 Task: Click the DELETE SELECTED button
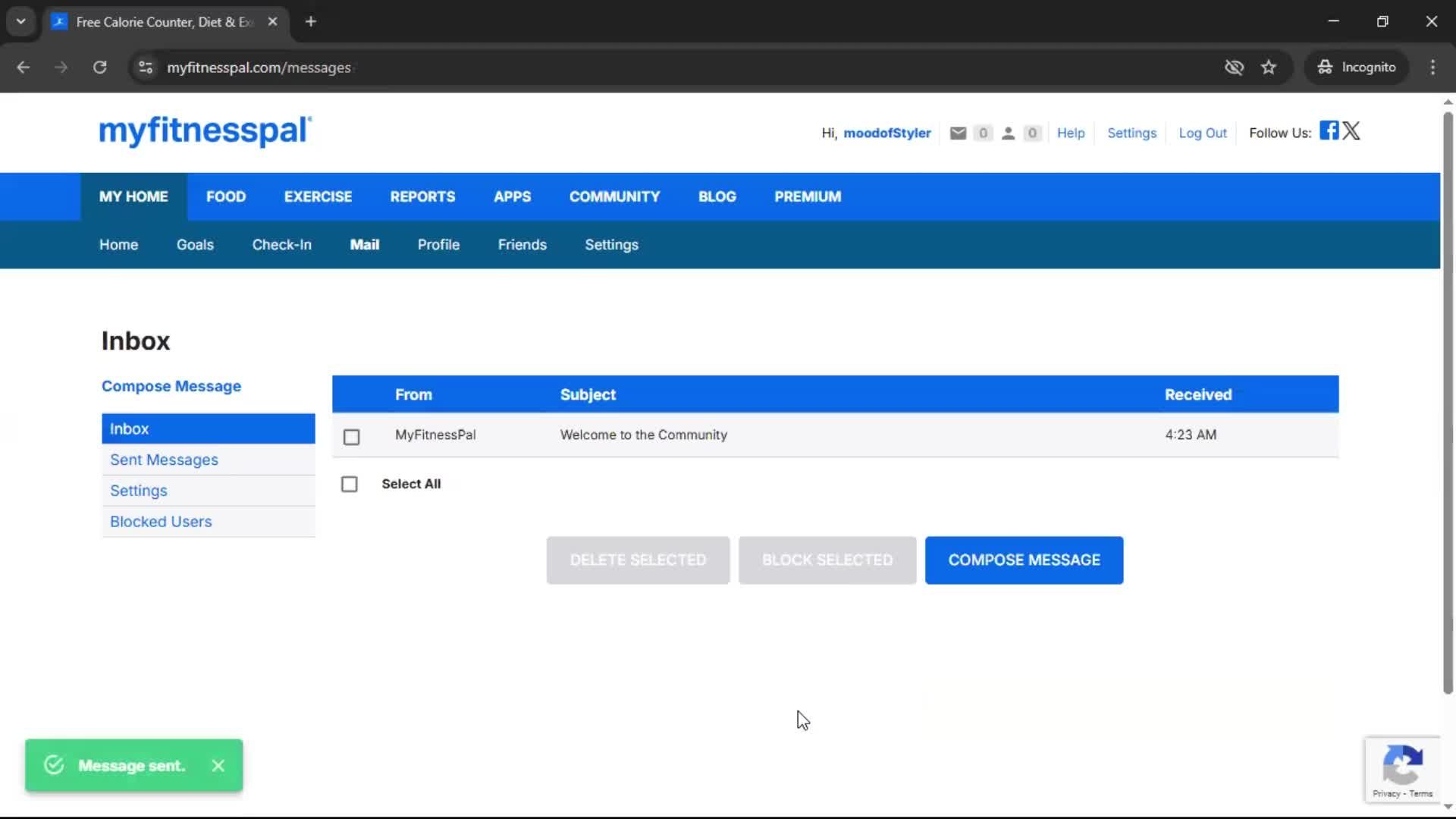click(638, 560)
